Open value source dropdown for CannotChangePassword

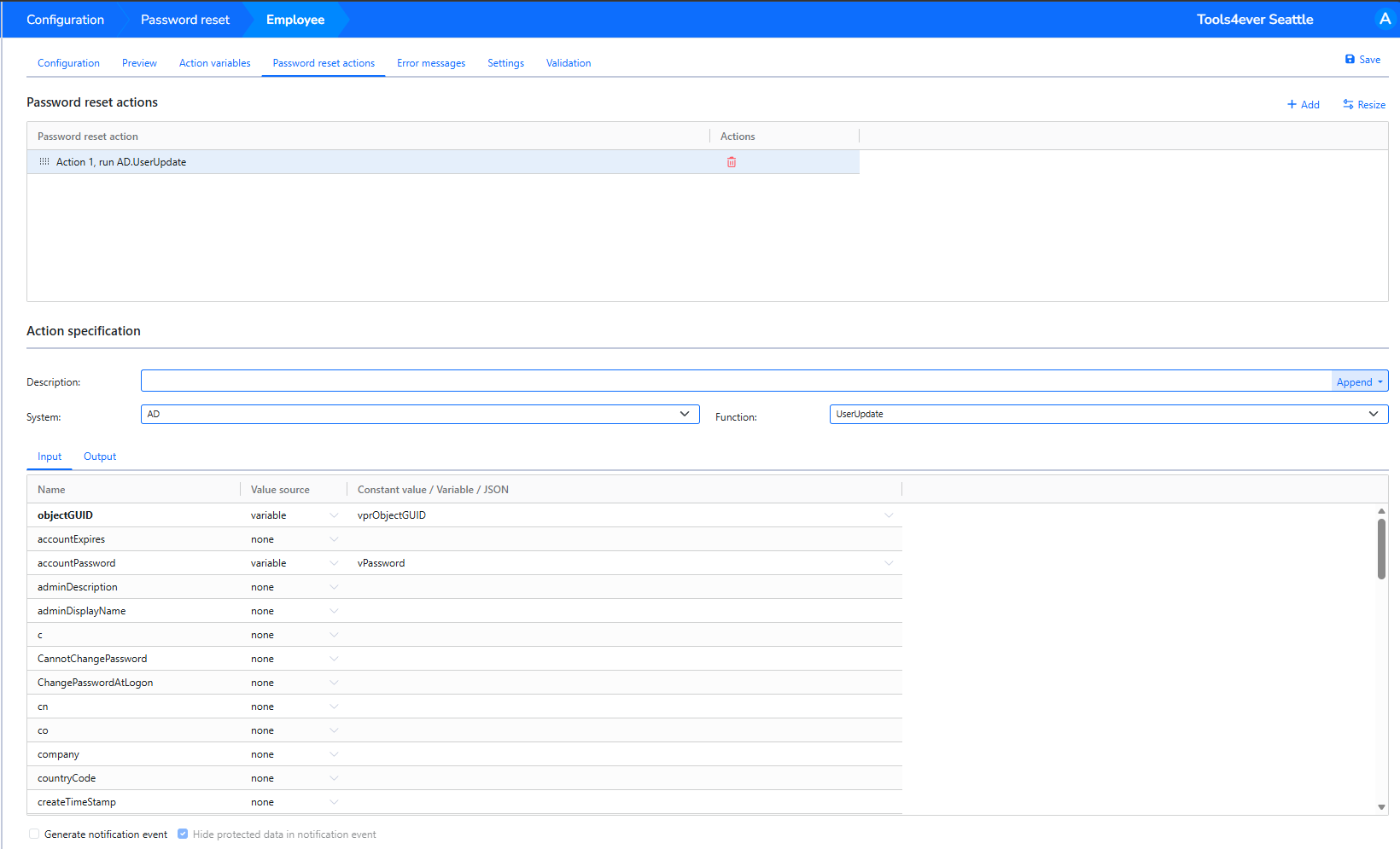(x=334, y=659)
